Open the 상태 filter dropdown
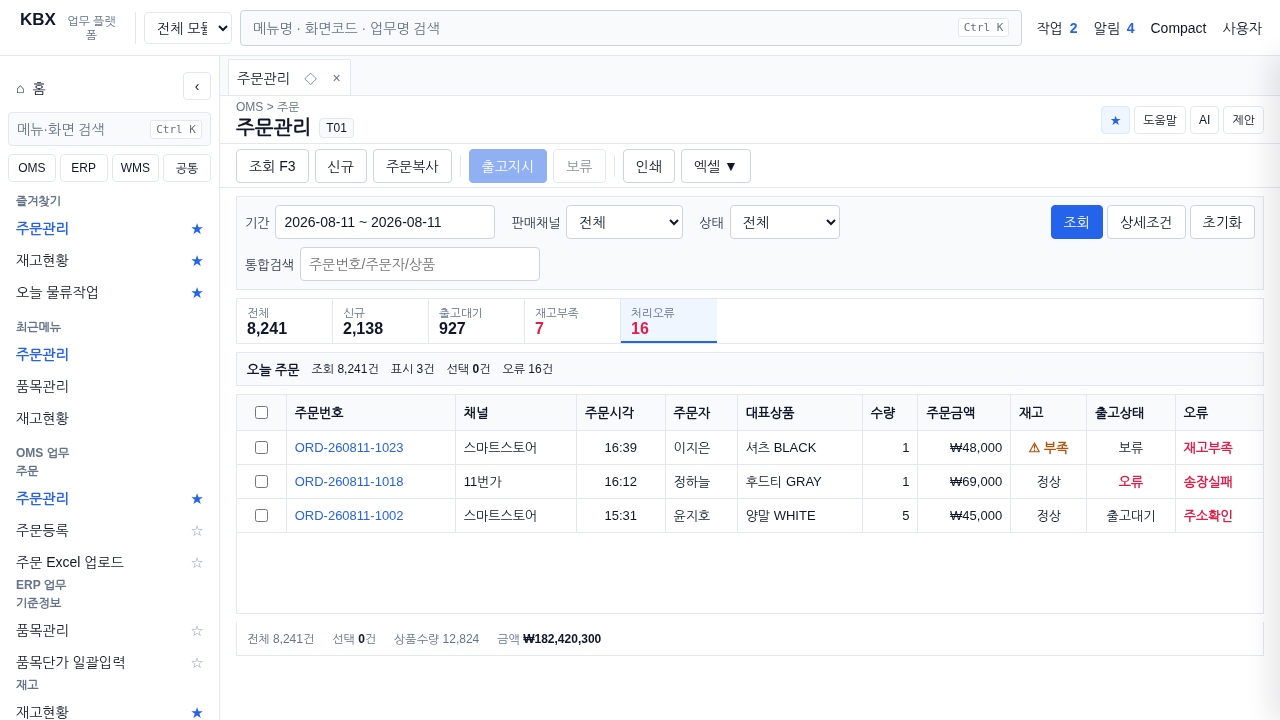Screen dimensions: 1280x720 785,222
